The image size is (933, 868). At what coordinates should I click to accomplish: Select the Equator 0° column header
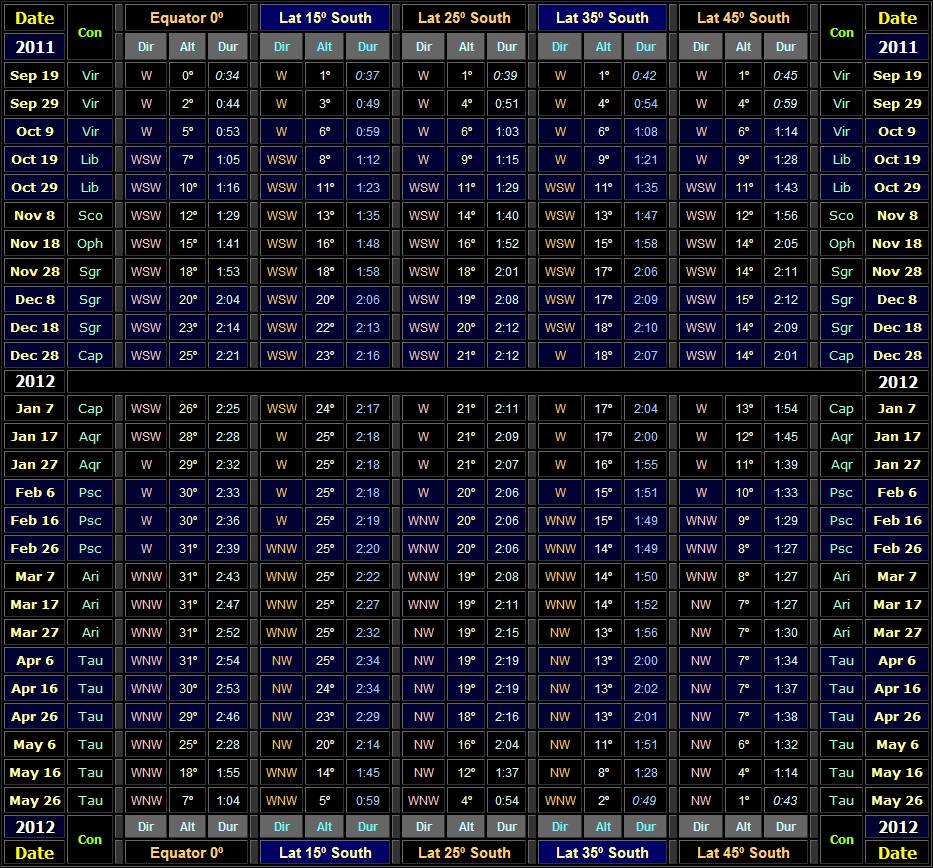[187, 17]
